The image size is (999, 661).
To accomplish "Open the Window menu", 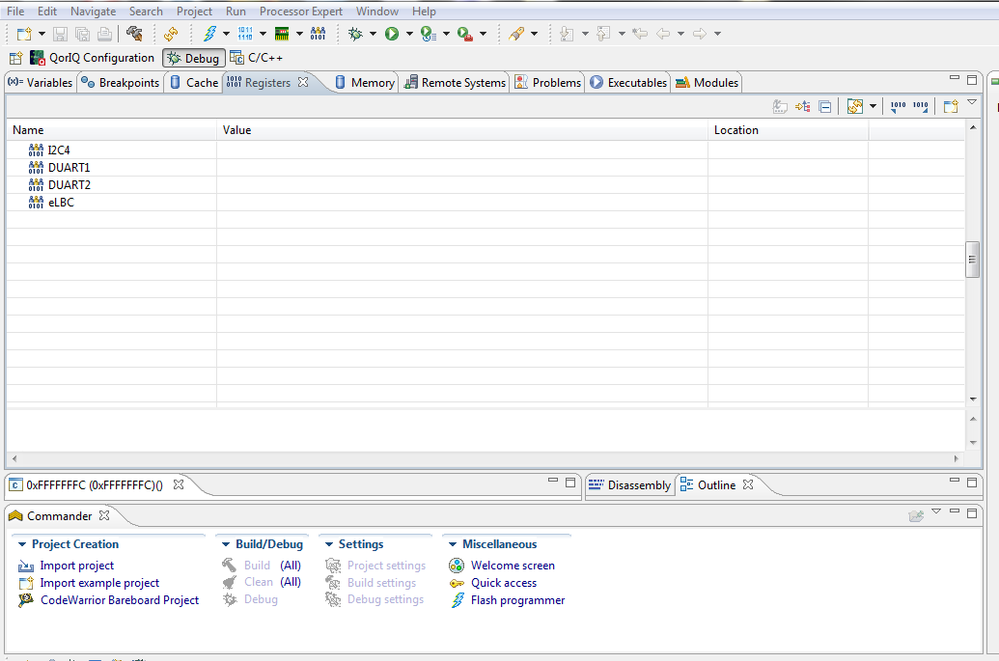I will coord(377,11).
